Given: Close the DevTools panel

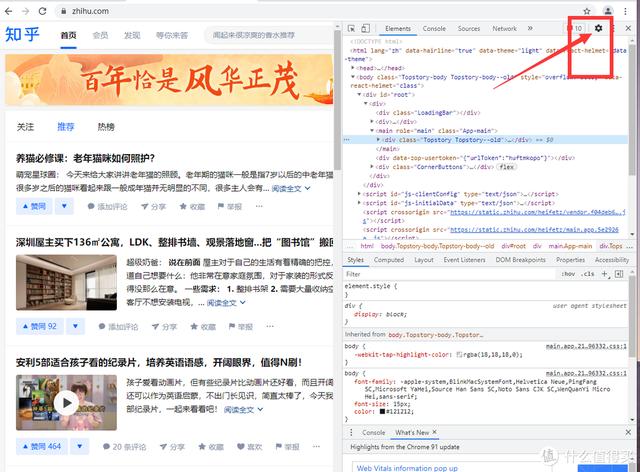Looking at the screenshot, I should [629, 29].
